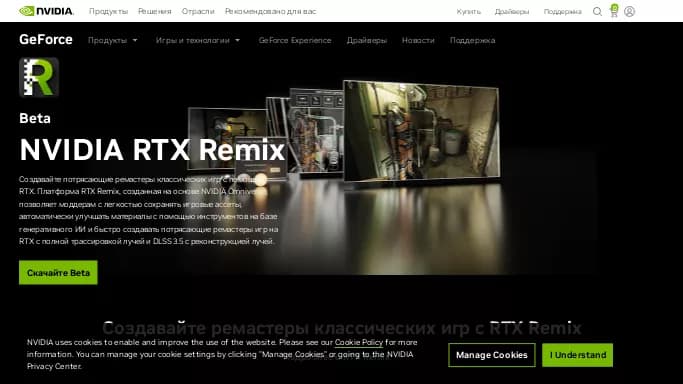
Task: Open Продукты in the top NVIDIA menu
Action: point(108,11)
